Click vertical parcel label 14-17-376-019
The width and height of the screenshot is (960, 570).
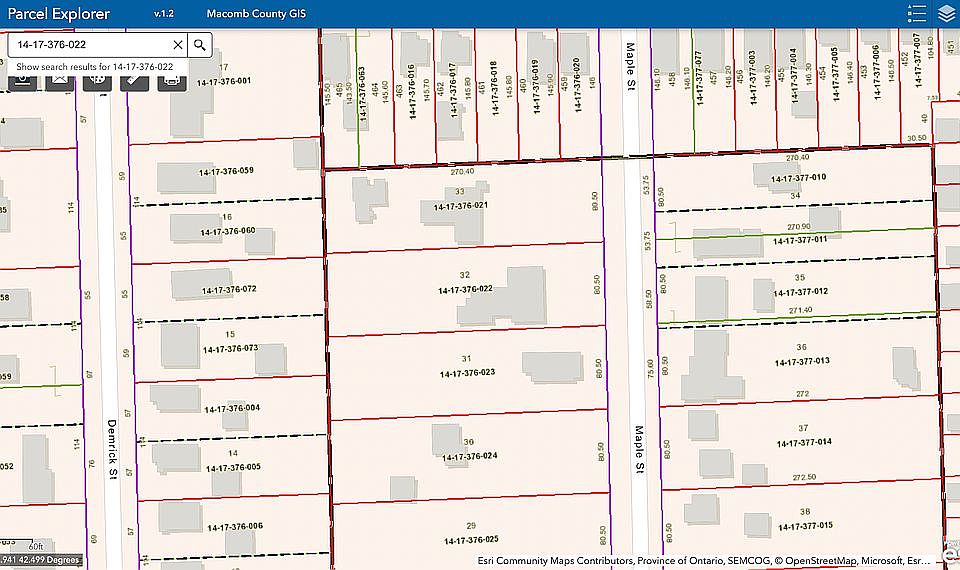coord(535,87)
